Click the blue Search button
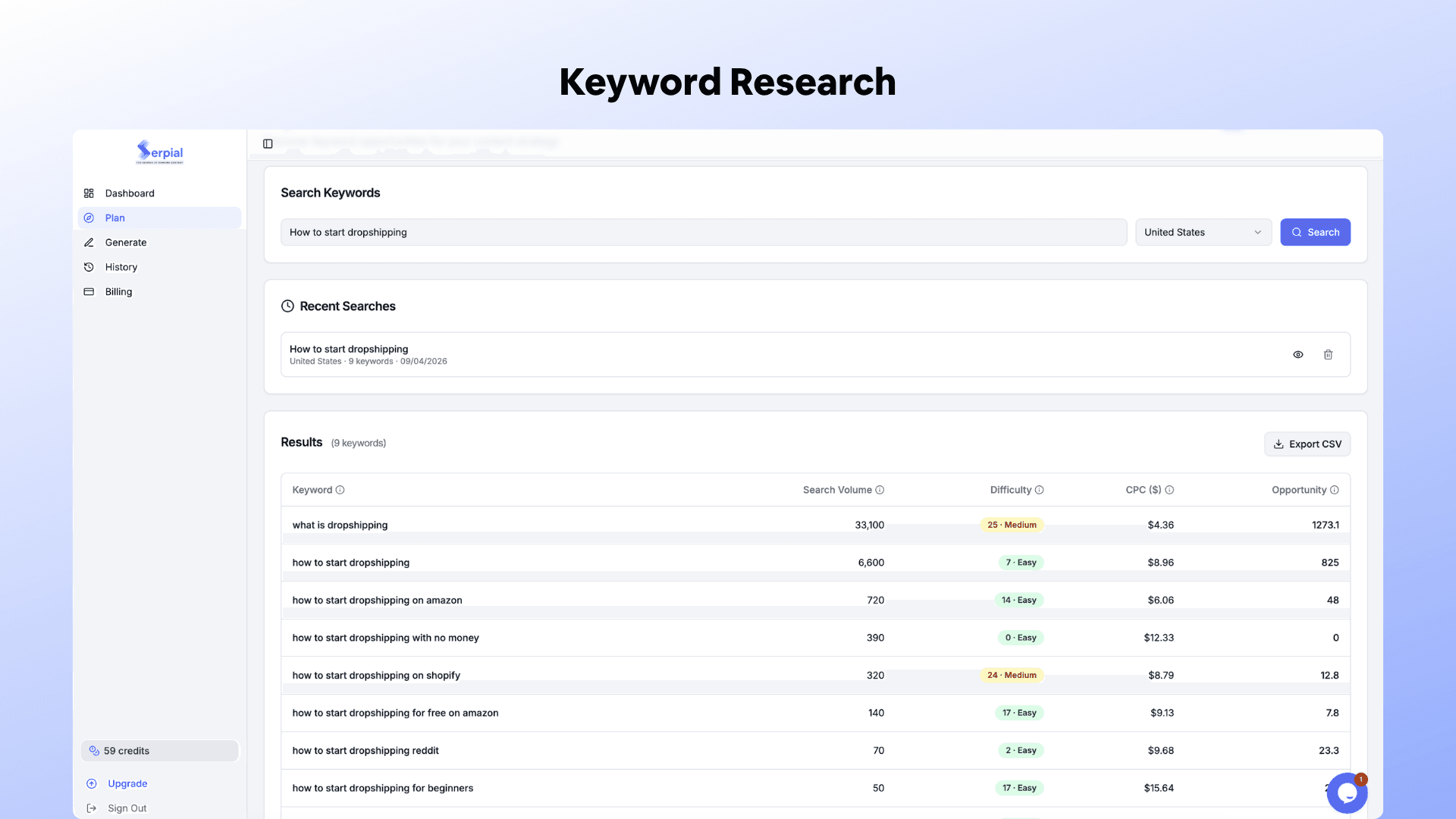This screenshot has height=819, width=1456. point(1315,232)
